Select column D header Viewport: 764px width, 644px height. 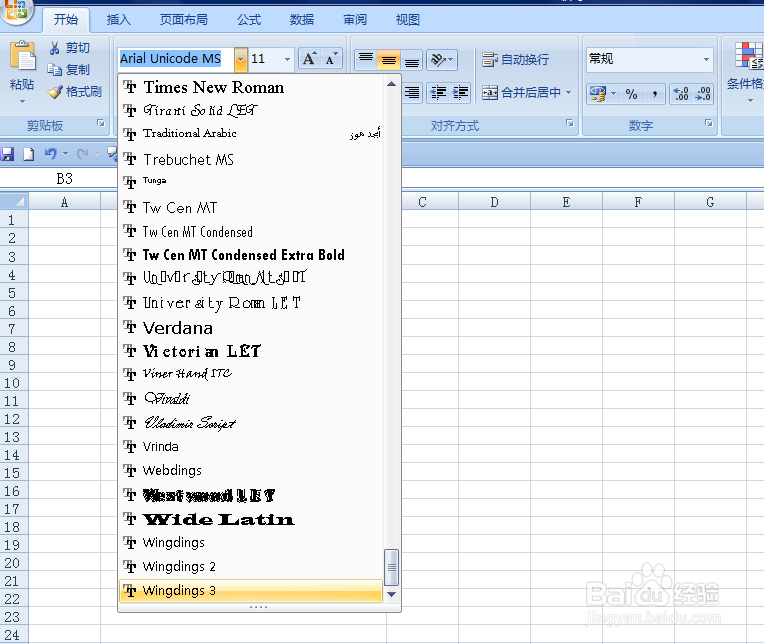494,202
